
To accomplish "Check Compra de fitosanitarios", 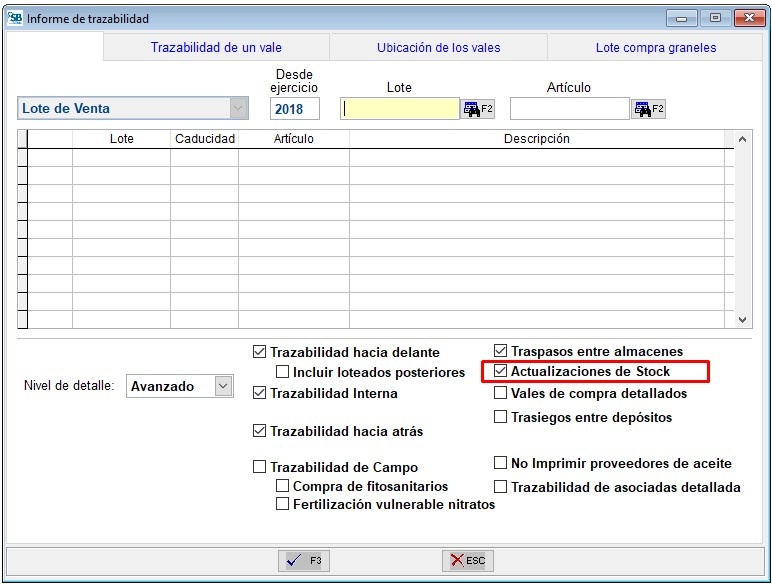I will (x=282, y=486).
